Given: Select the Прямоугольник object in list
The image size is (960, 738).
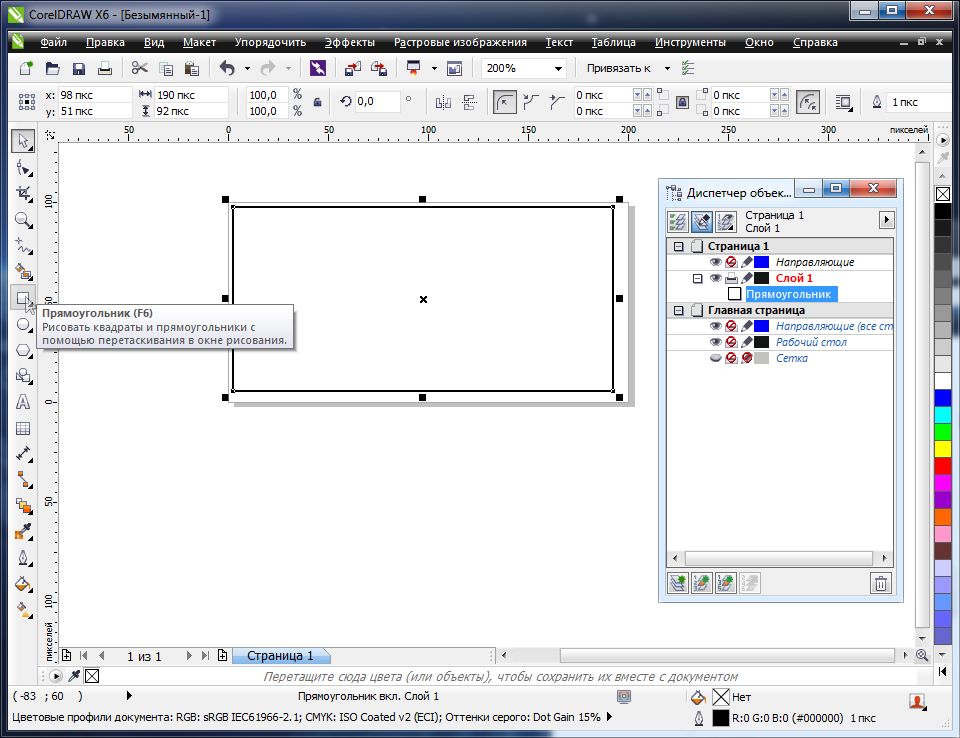Looking at the screenshot, I should pyautogui.click(x=789, y=294).
